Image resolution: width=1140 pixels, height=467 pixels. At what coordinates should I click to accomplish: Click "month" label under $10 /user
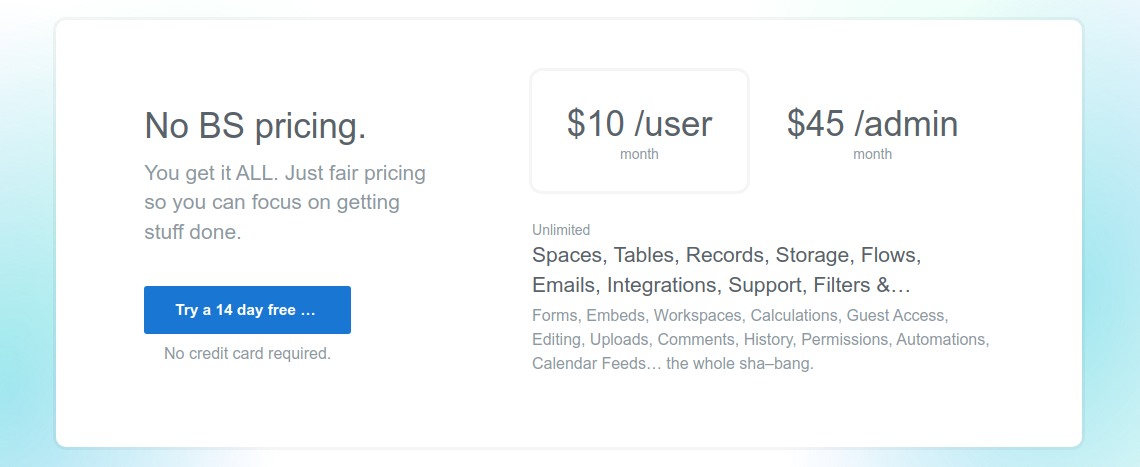click(639, 154)
